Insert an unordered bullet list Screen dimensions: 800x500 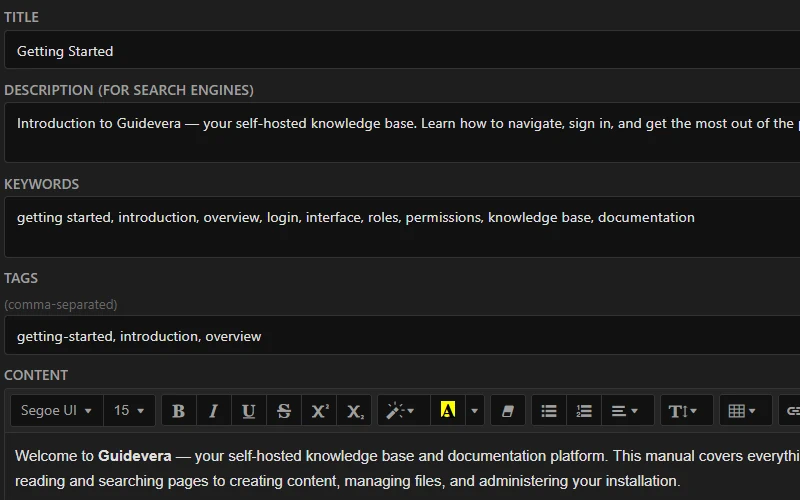549,411
